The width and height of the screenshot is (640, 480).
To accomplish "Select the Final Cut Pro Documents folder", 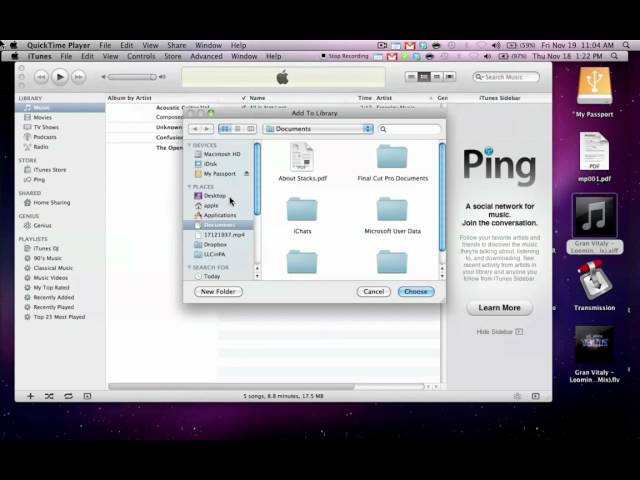I will tap(392, 162).
